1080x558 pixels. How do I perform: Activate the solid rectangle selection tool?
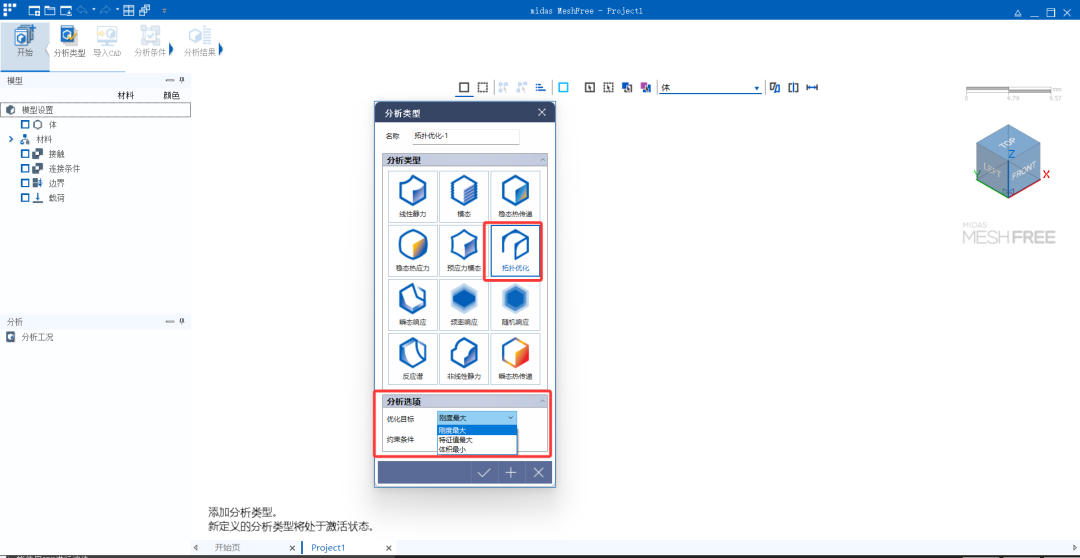pyautogui.click(x=464, y=87)
